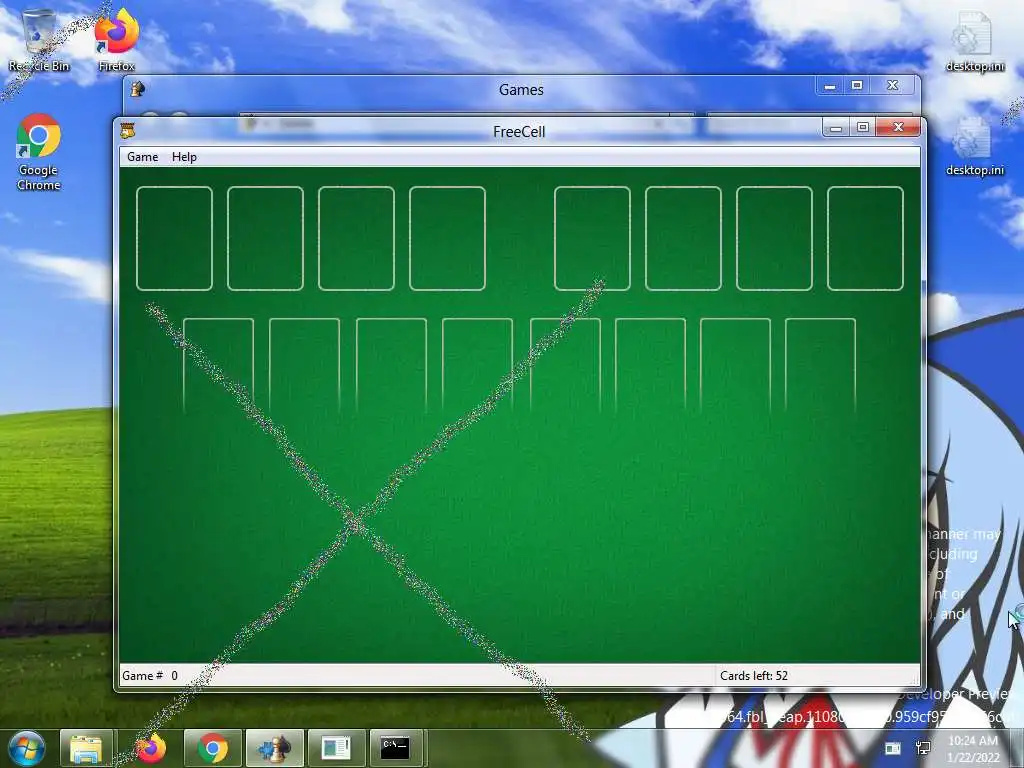Switch to Firefox on the taskbar

[x=150, y=748]
